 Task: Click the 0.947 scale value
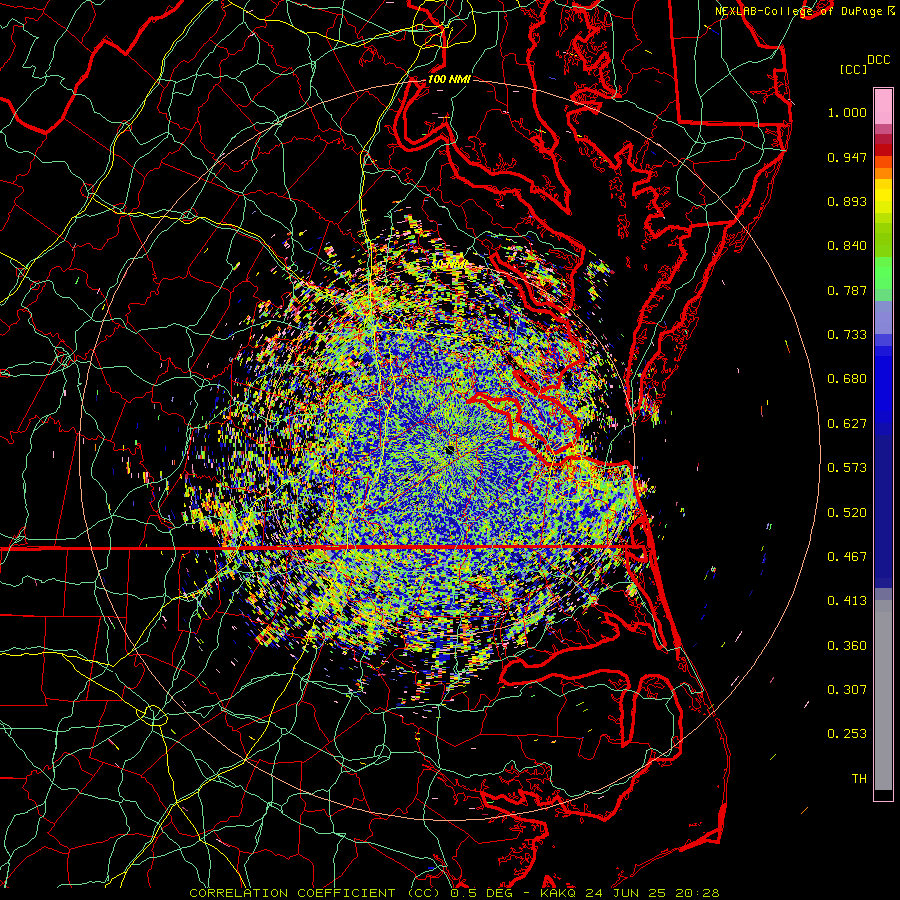[x=847, y=157]
